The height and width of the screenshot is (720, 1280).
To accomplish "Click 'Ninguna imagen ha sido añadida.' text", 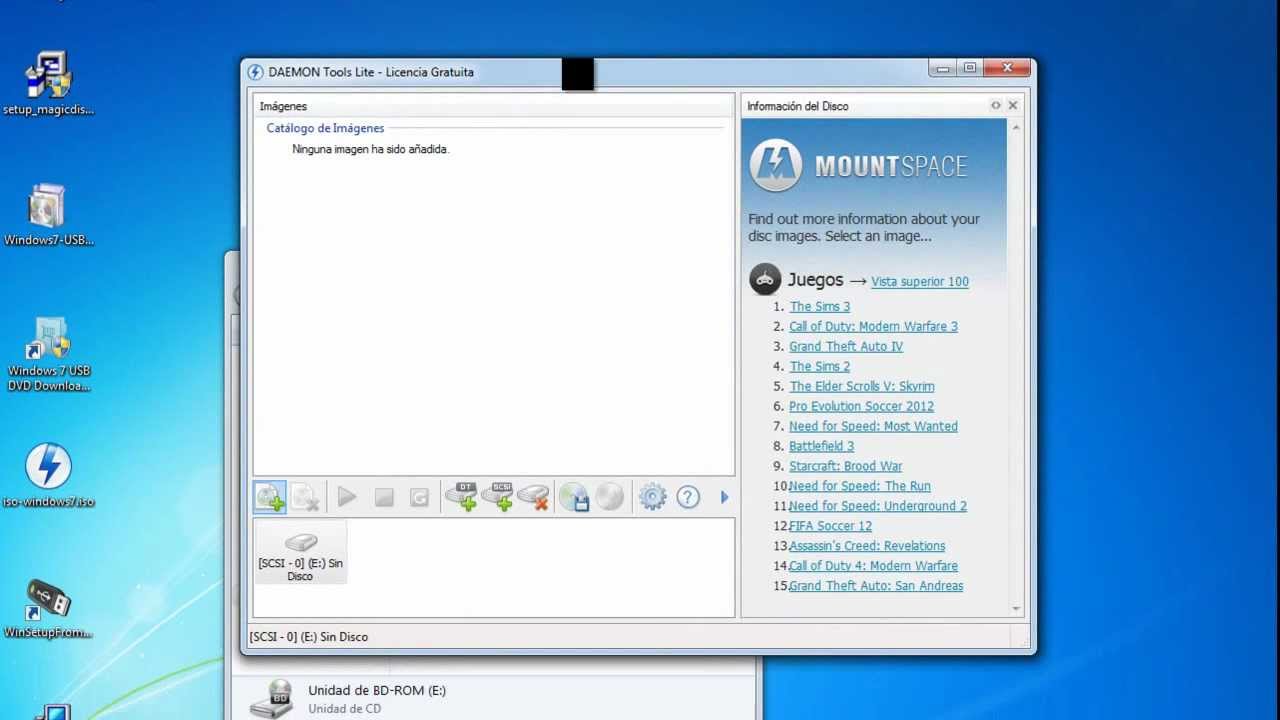I will click(x=371, y=149).
